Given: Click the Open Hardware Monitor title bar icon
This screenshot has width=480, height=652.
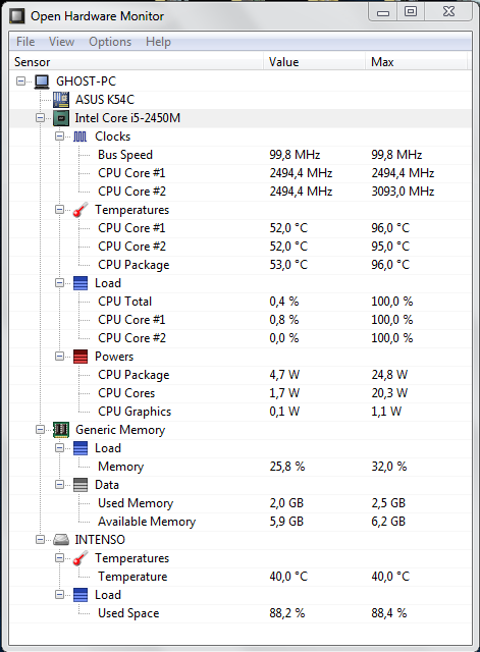Looking at the screenshot, I should tap(17, 16).
